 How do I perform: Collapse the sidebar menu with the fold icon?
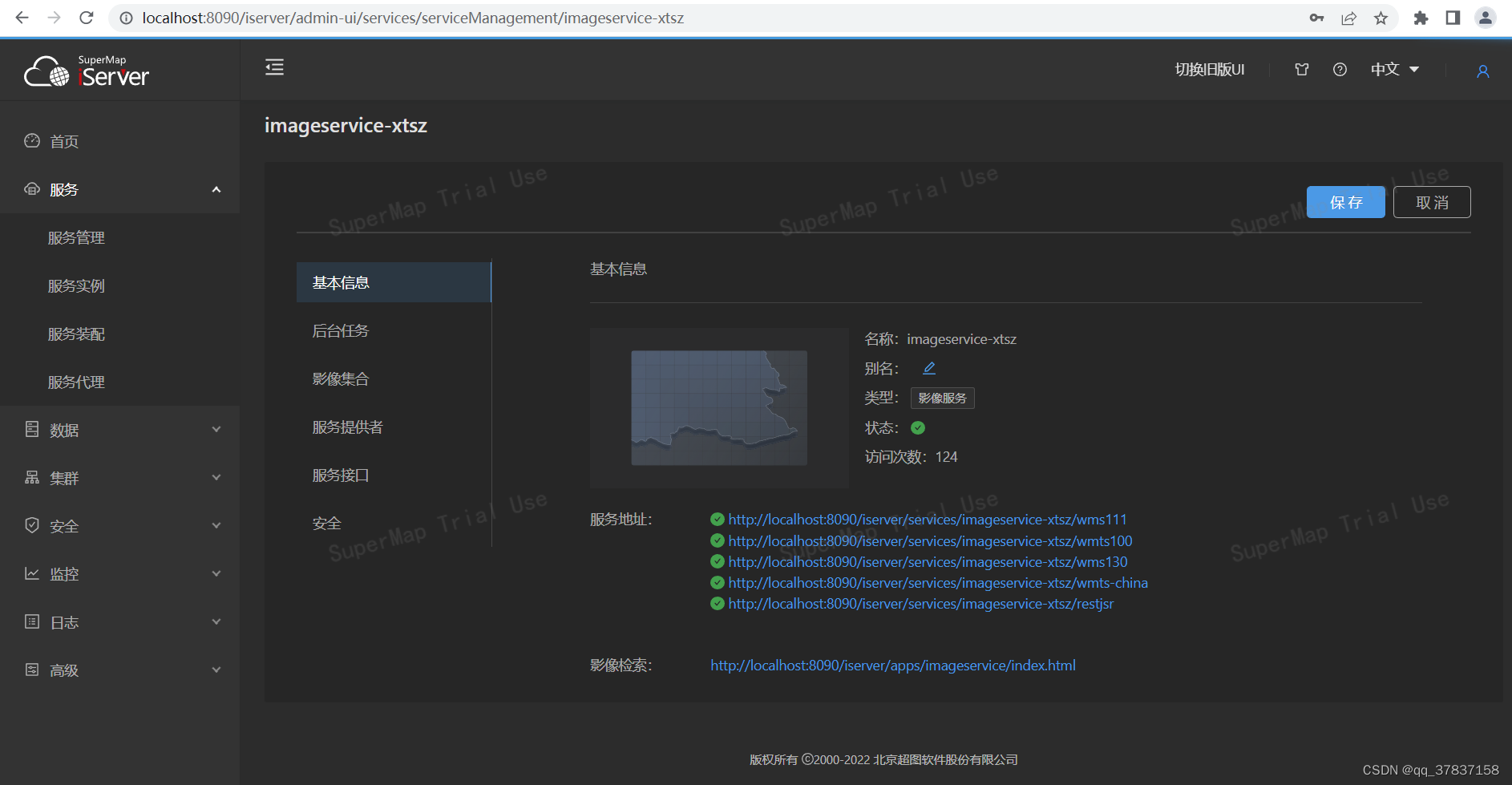click(x=274, y=67)
